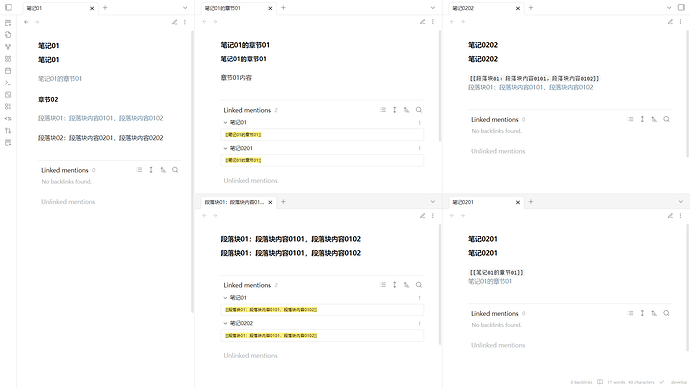Collapse 笔记0202 group in 段落块01 backlinks
This screenshot has height=388, width=690.
click(x=225, y=323)
